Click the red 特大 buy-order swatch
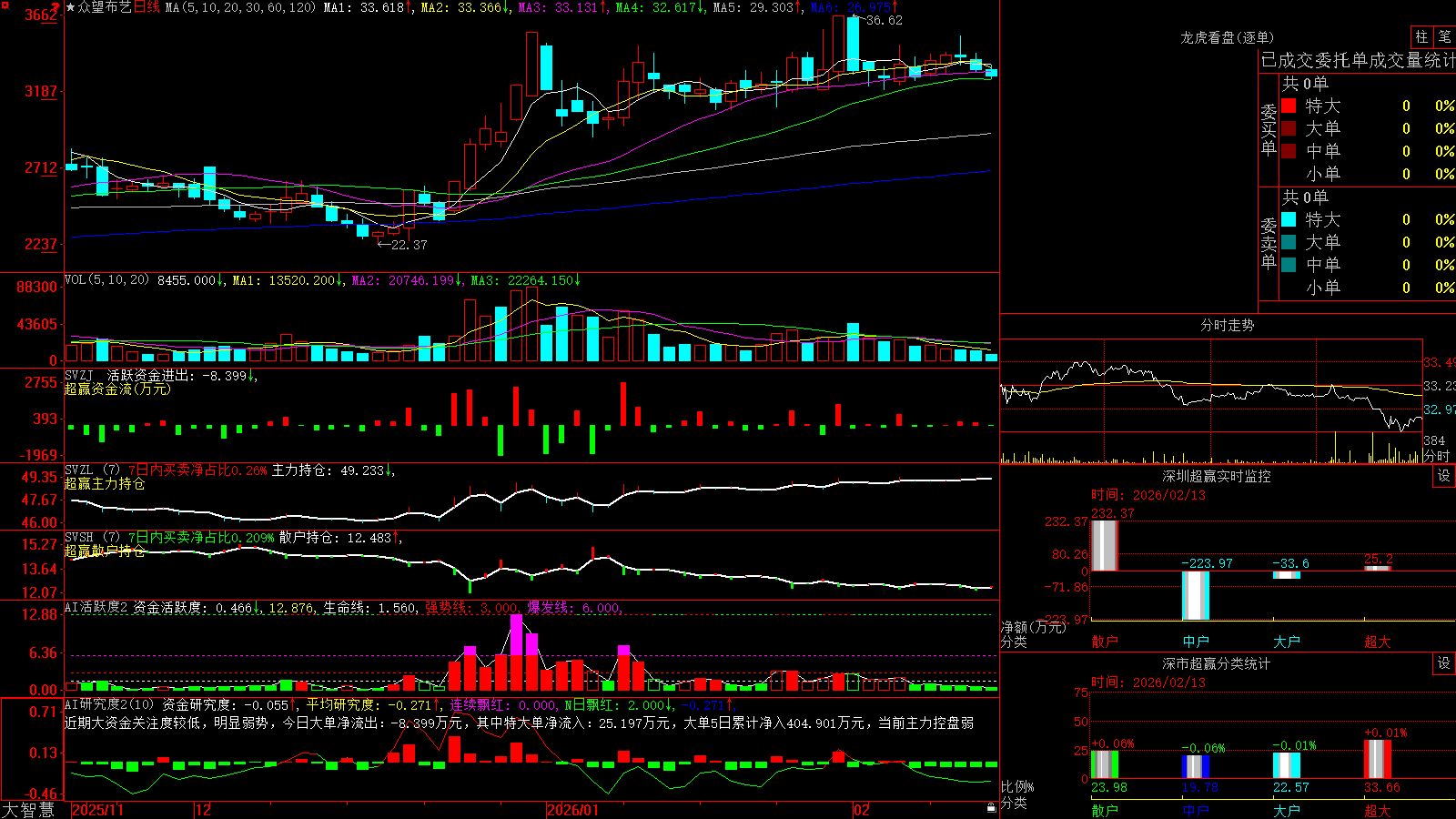This screenshot has width=1456, height=819. 1289,106
